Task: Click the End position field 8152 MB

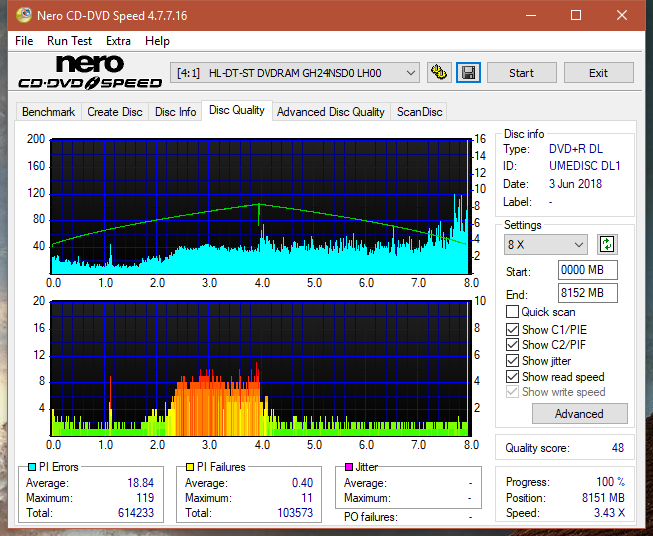Action: coord(588,293)
